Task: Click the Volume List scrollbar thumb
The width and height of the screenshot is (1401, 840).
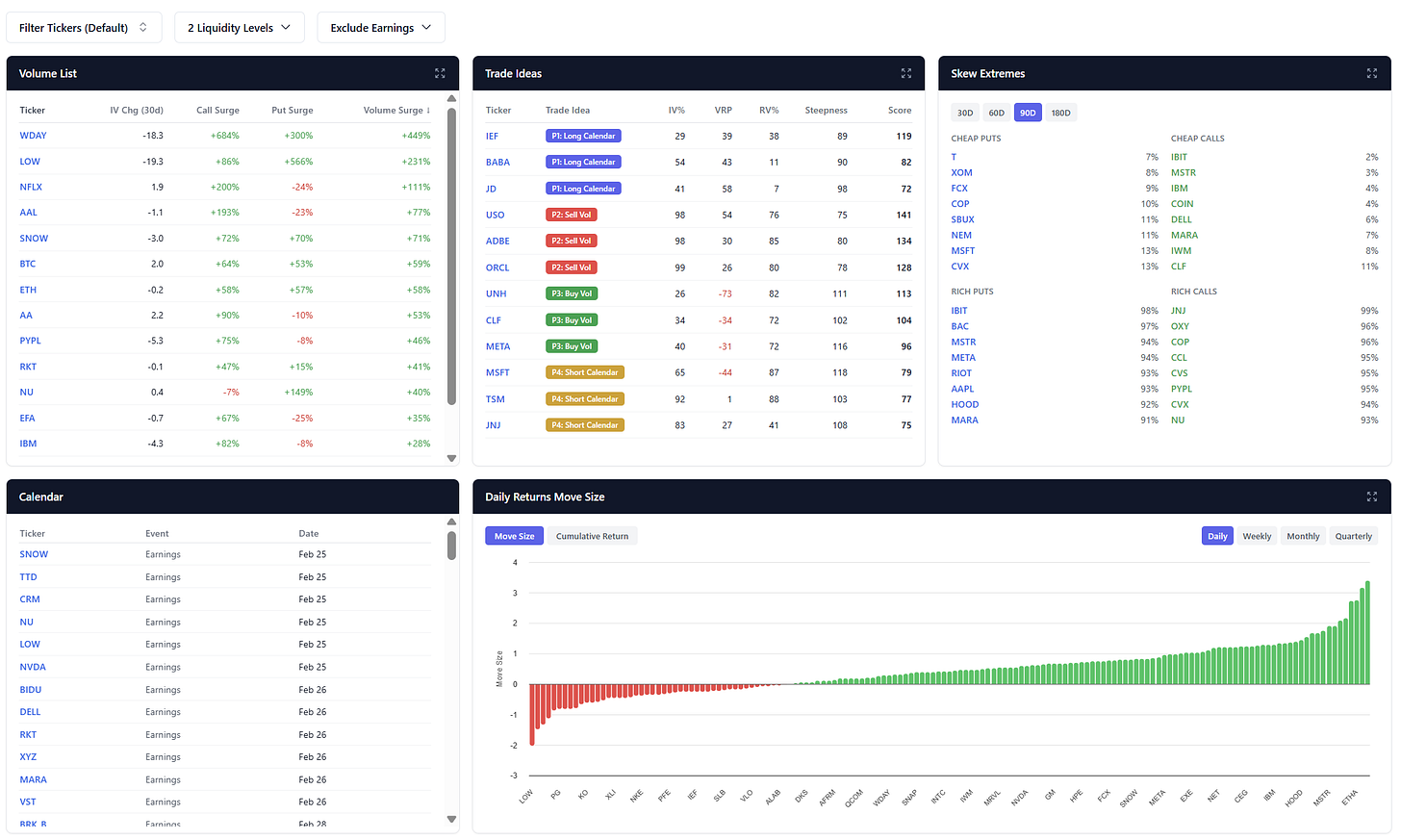Action: (452, 255)
